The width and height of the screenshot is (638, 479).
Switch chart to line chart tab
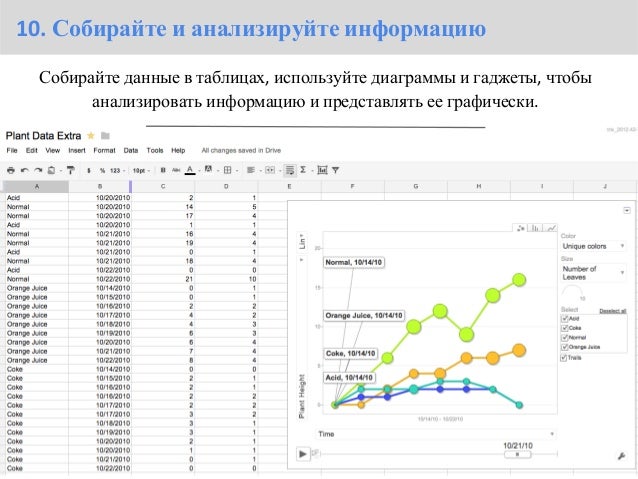coord(551,228)
